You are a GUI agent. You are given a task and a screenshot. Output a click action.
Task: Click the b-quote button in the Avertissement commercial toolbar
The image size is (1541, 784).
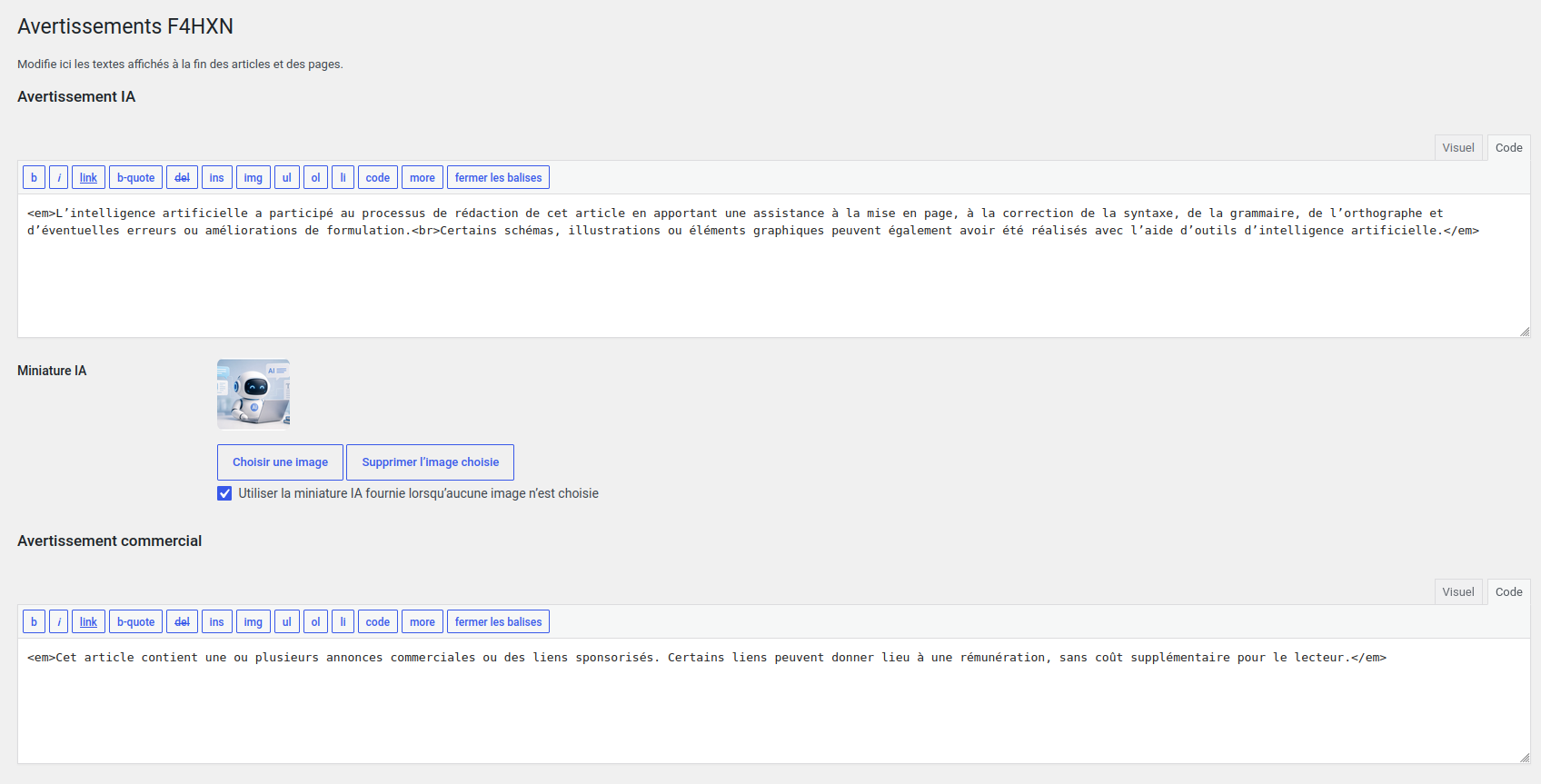tap(135, 621)
